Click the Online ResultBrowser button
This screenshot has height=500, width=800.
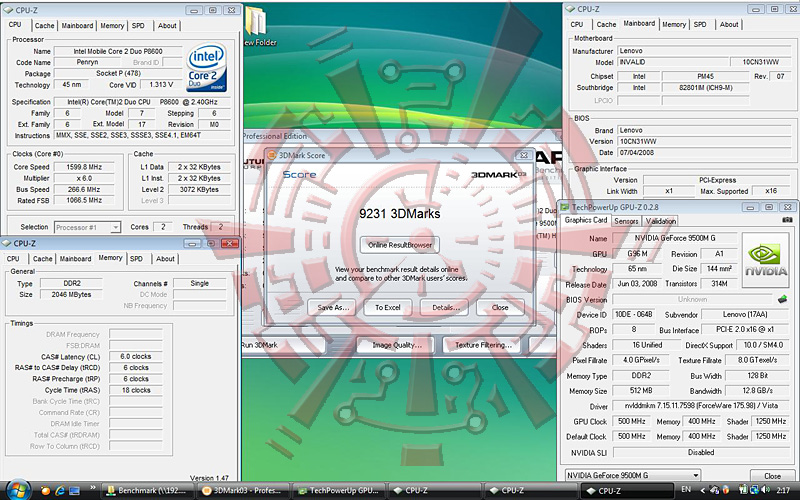tap(400, 245)
